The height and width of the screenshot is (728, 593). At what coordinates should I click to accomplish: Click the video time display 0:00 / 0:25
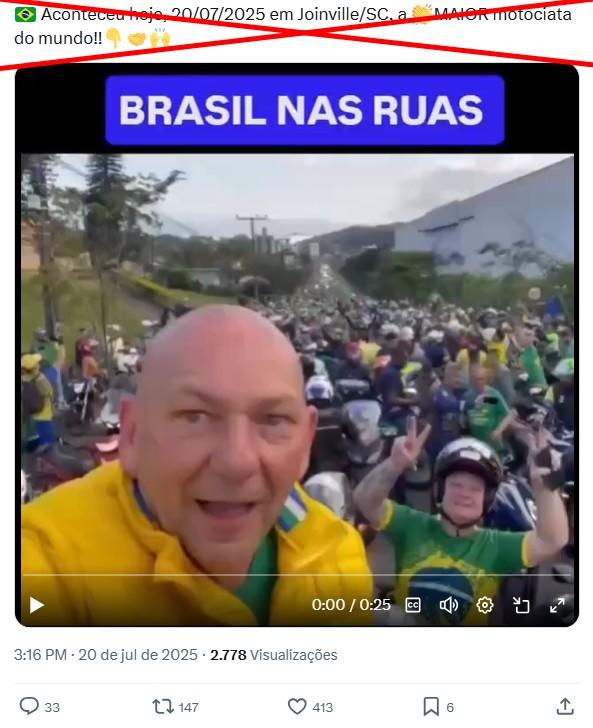click(x=351, y=605)
